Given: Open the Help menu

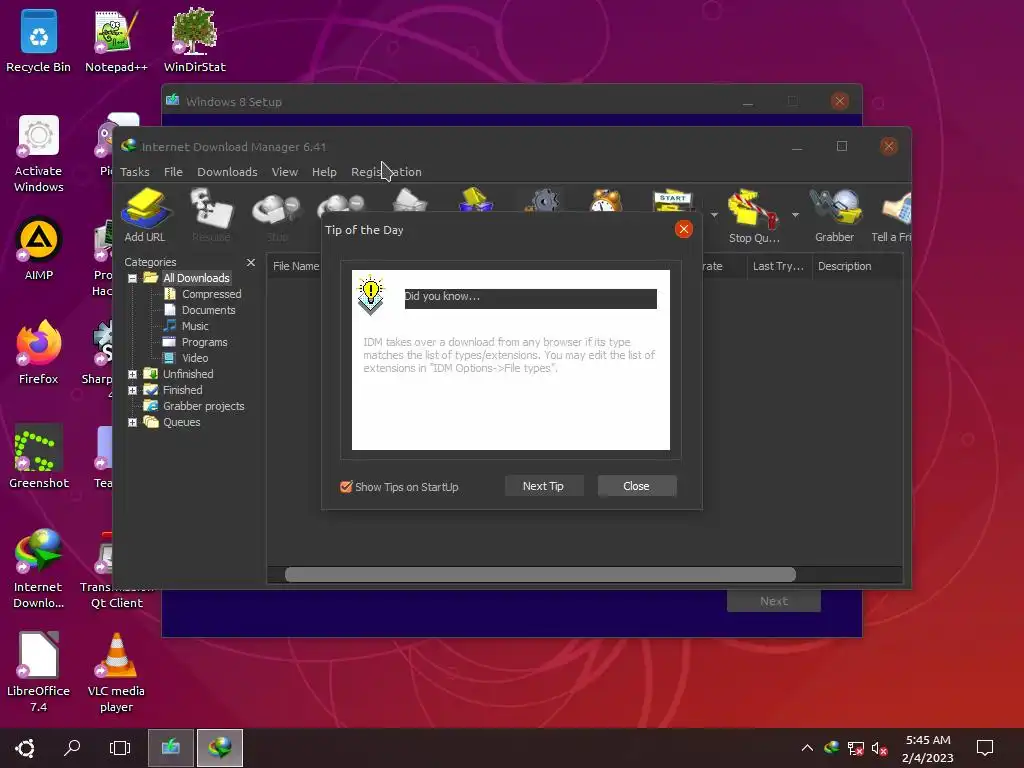Looking at the screenshot, I should 324,172.
